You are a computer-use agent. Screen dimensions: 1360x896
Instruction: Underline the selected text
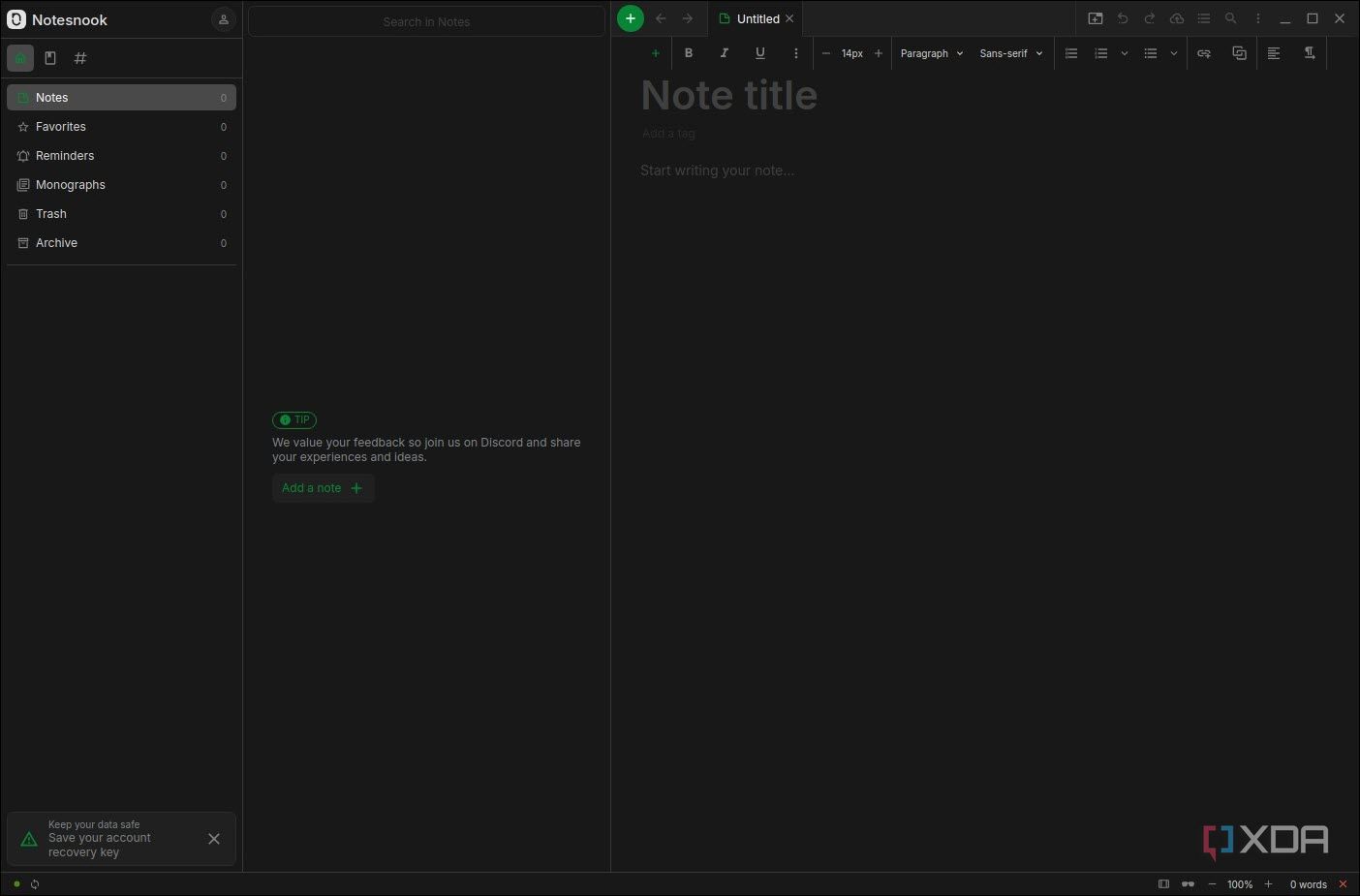[x=760, y=53]
